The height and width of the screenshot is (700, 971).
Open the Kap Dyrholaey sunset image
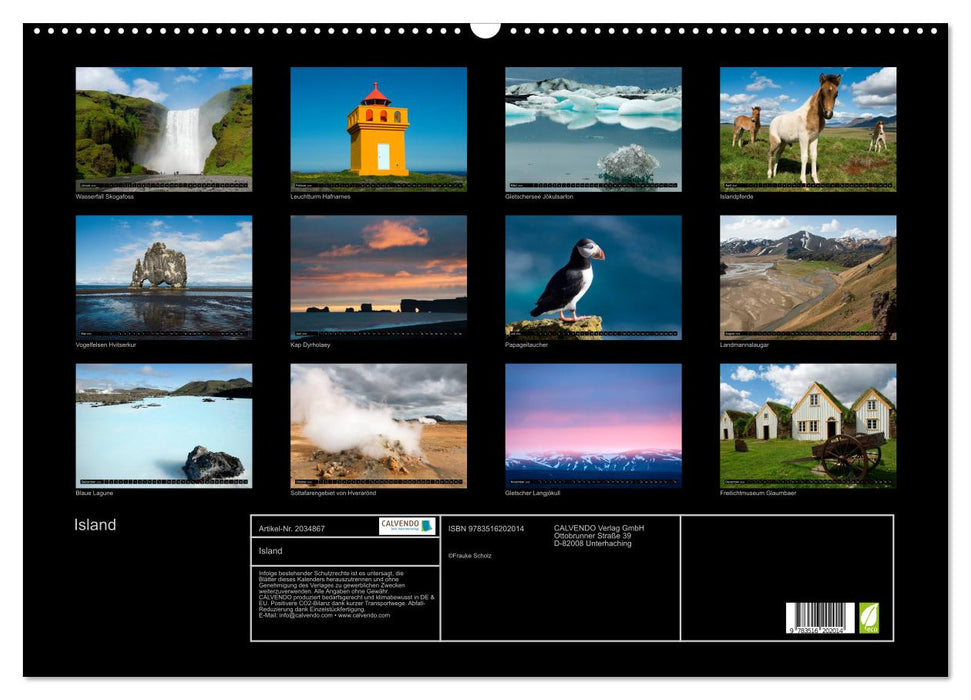pyautogui.click(x=378, y=277)
